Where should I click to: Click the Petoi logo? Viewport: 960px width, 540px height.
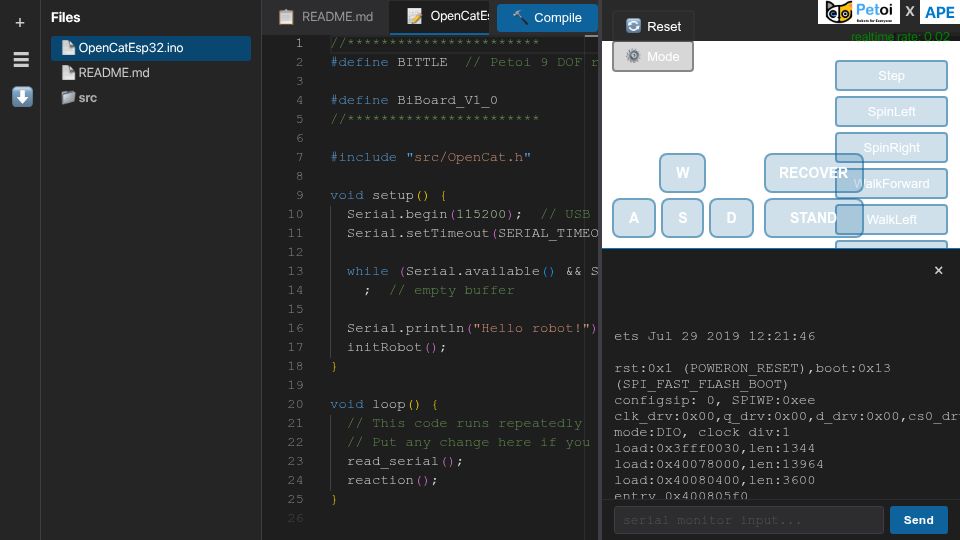click(859, 12)
